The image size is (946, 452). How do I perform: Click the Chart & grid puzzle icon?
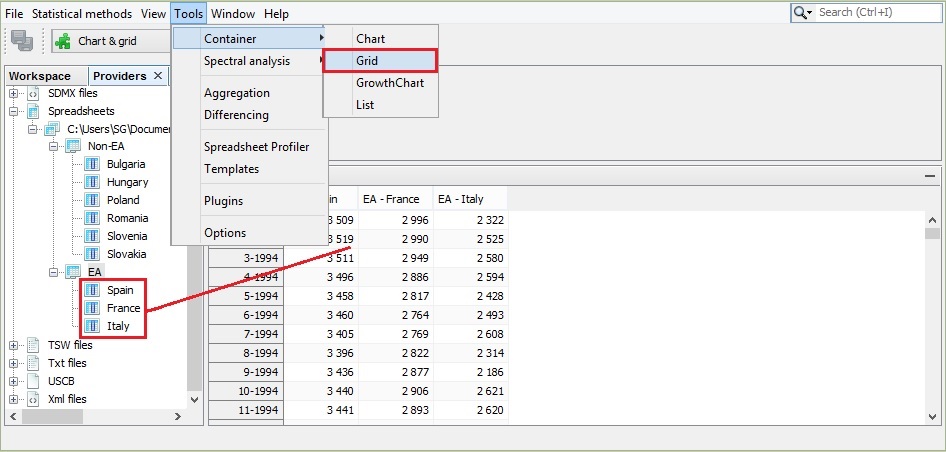(63, 41)
